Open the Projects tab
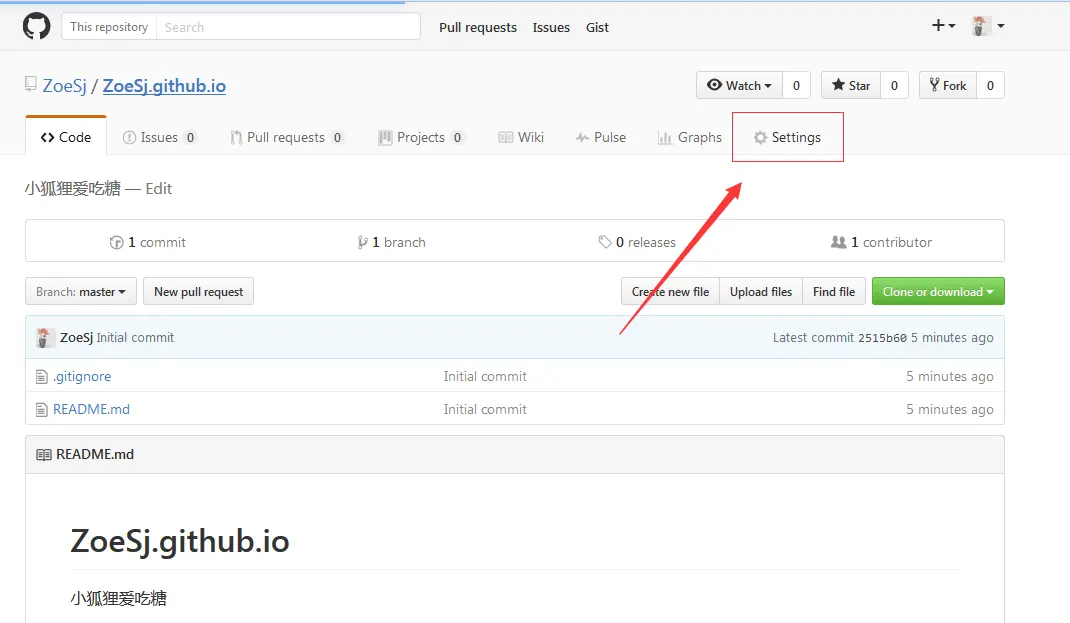 (x=420, y=137)
